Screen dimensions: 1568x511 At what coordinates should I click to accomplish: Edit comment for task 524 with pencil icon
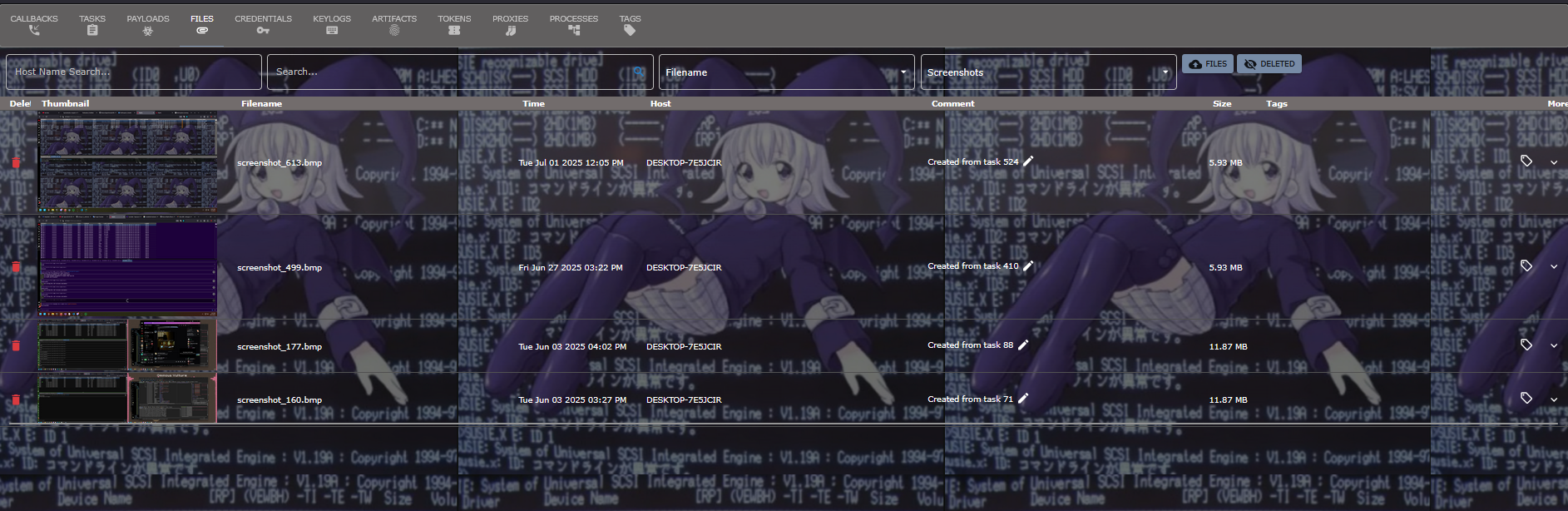point(1028,161)
